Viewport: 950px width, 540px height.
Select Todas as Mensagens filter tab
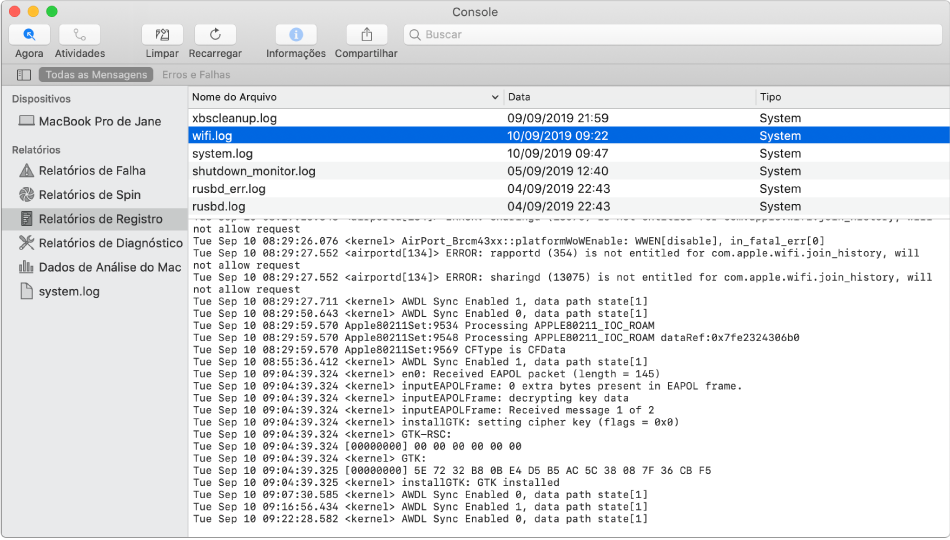click(96, 75)
